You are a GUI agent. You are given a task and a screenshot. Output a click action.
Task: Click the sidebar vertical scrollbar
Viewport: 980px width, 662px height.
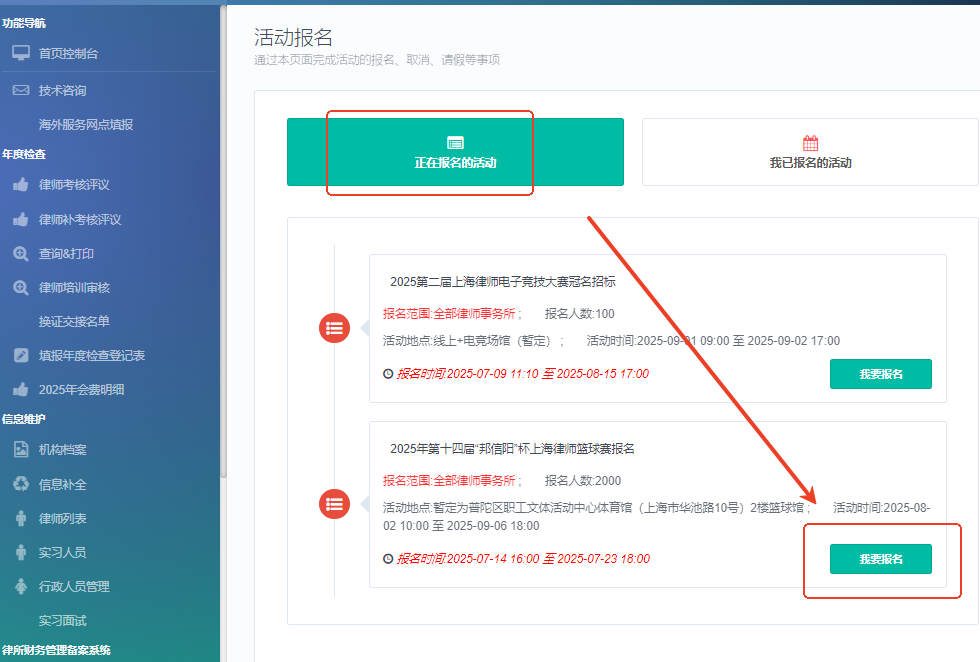(x=224, y=240)
